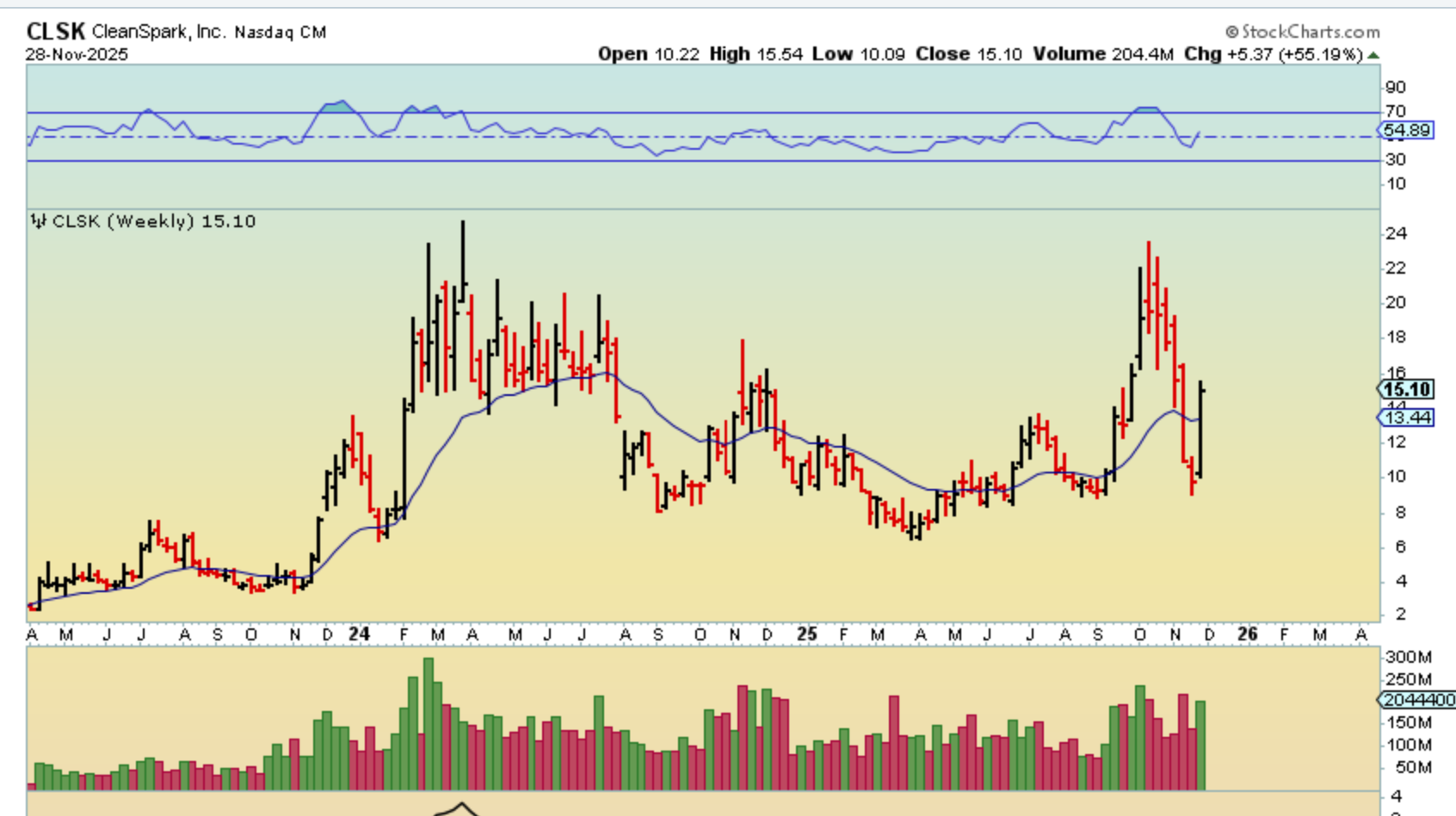Click the 150M volume axis label
This screenshot has width=1456, height=816.
click(x=1408, y=722)
